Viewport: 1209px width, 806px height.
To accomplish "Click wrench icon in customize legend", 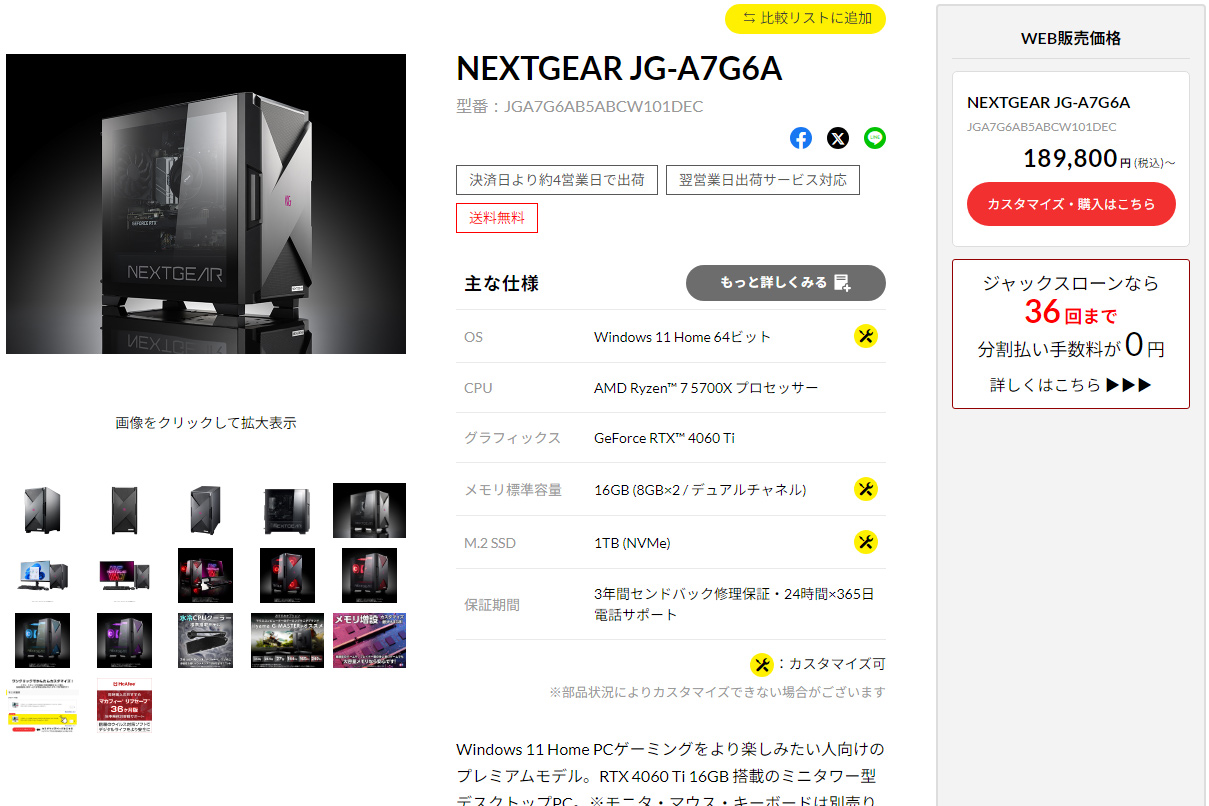I will (762, 664).
